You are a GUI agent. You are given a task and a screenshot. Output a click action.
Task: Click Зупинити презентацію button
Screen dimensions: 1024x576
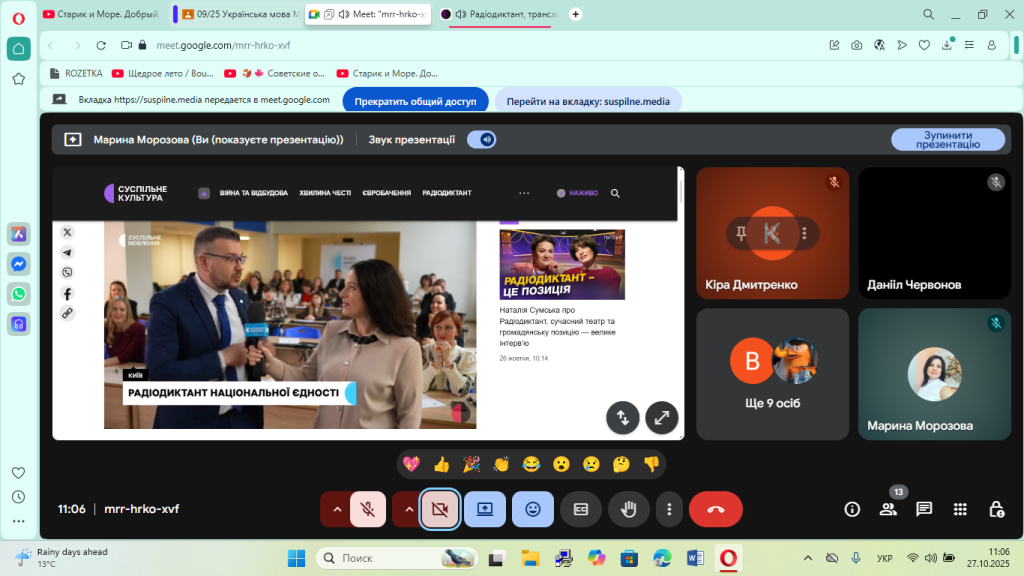tap(947, 140)
